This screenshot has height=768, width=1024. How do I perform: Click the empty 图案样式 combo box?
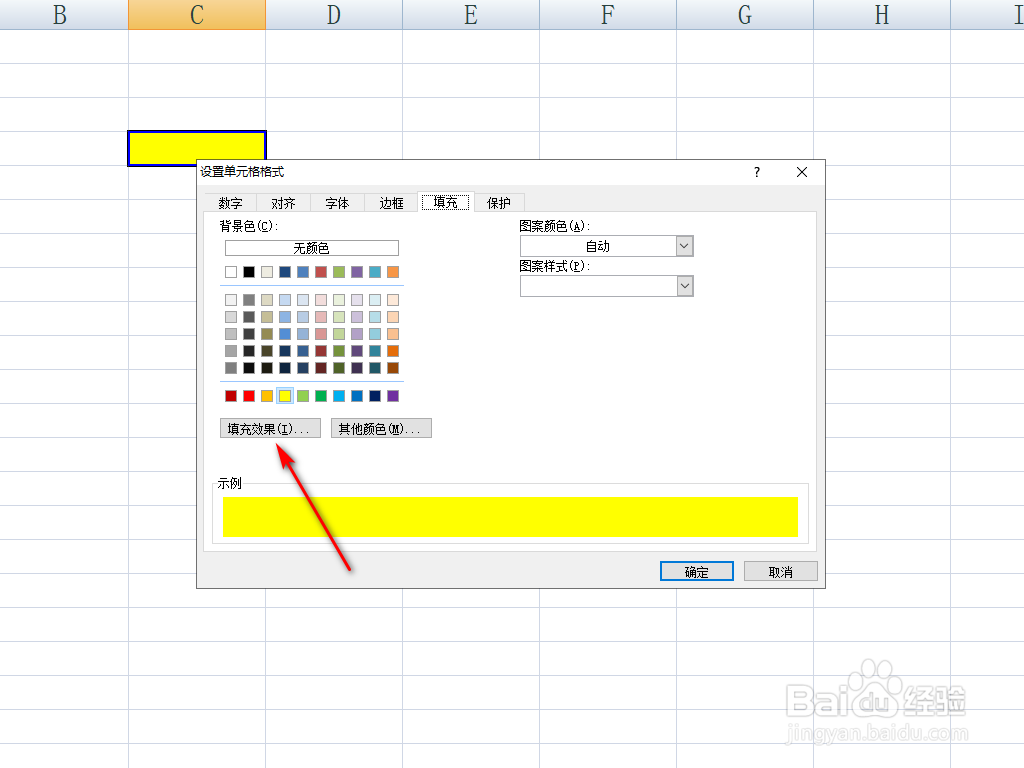point(607,286)
